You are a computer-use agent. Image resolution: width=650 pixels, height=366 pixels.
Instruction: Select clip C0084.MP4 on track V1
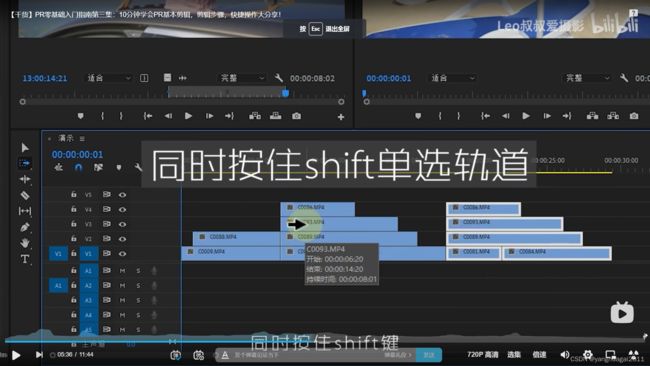pos(557,253)
